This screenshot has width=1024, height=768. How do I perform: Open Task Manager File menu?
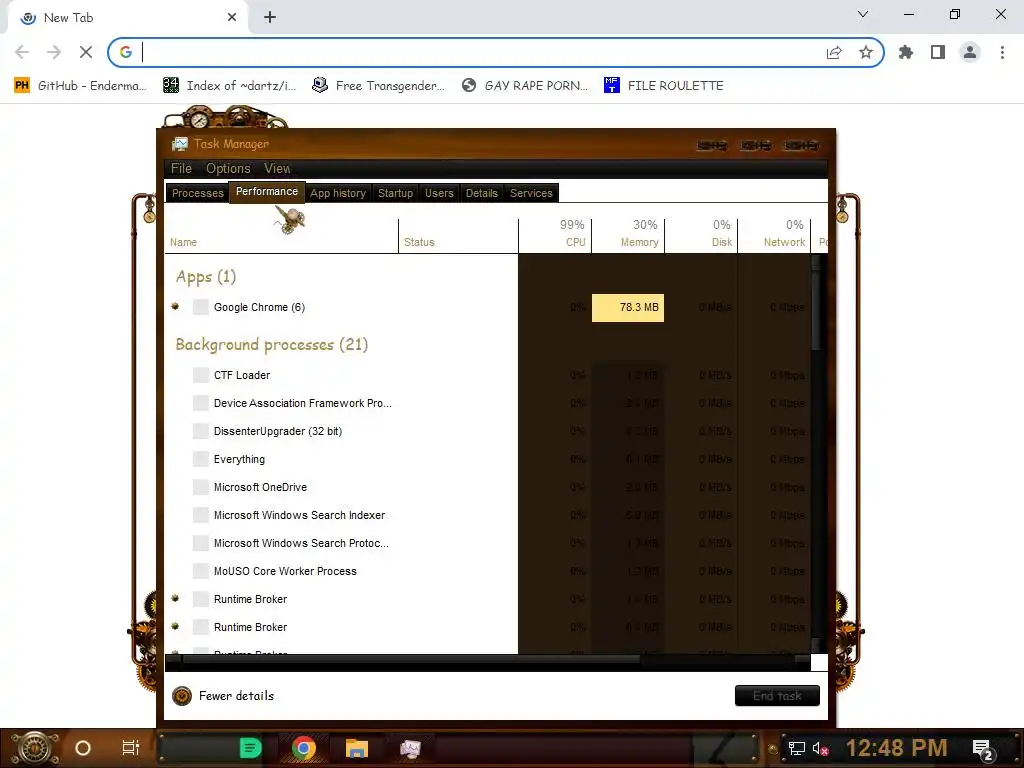coord(181,168)
